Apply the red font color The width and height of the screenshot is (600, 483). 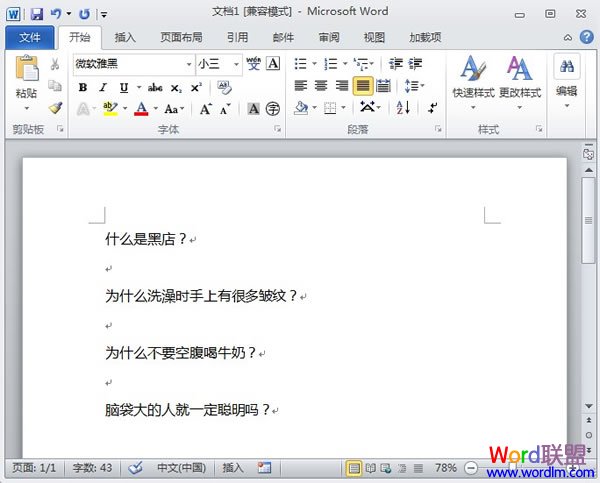tap(141, 109)
